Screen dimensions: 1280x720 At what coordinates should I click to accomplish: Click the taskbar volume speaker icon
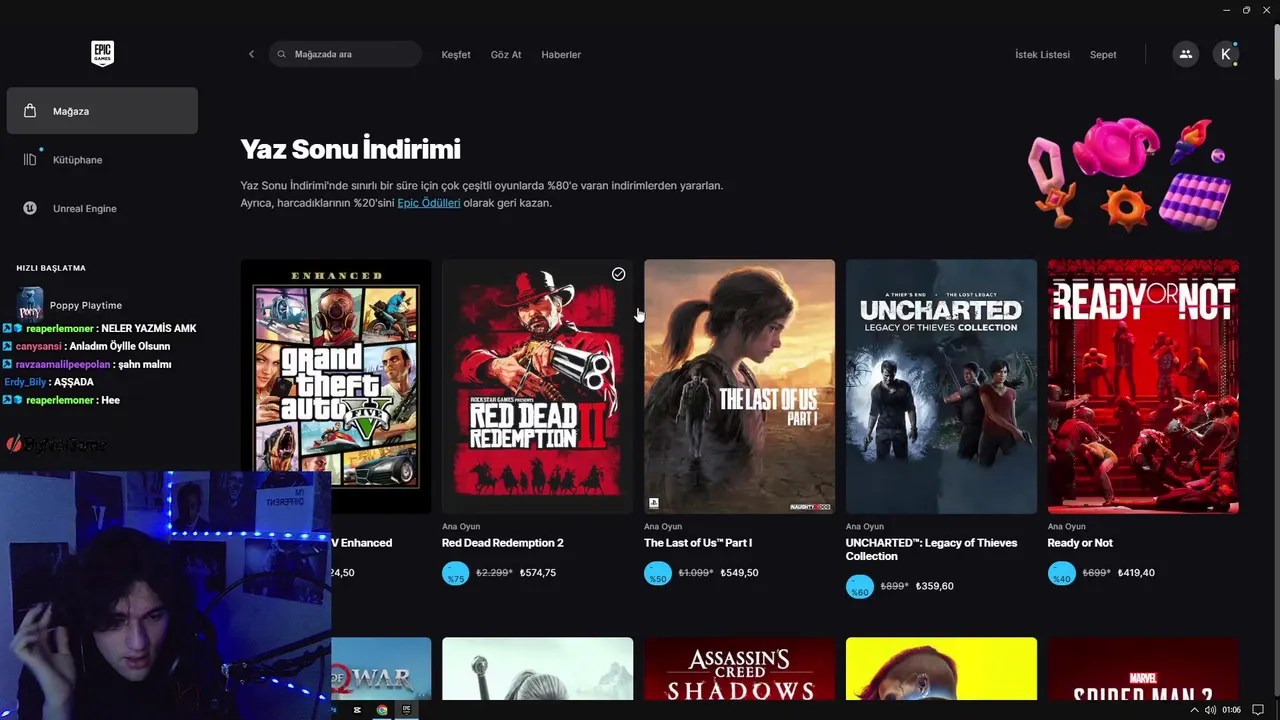[1211, 710]
